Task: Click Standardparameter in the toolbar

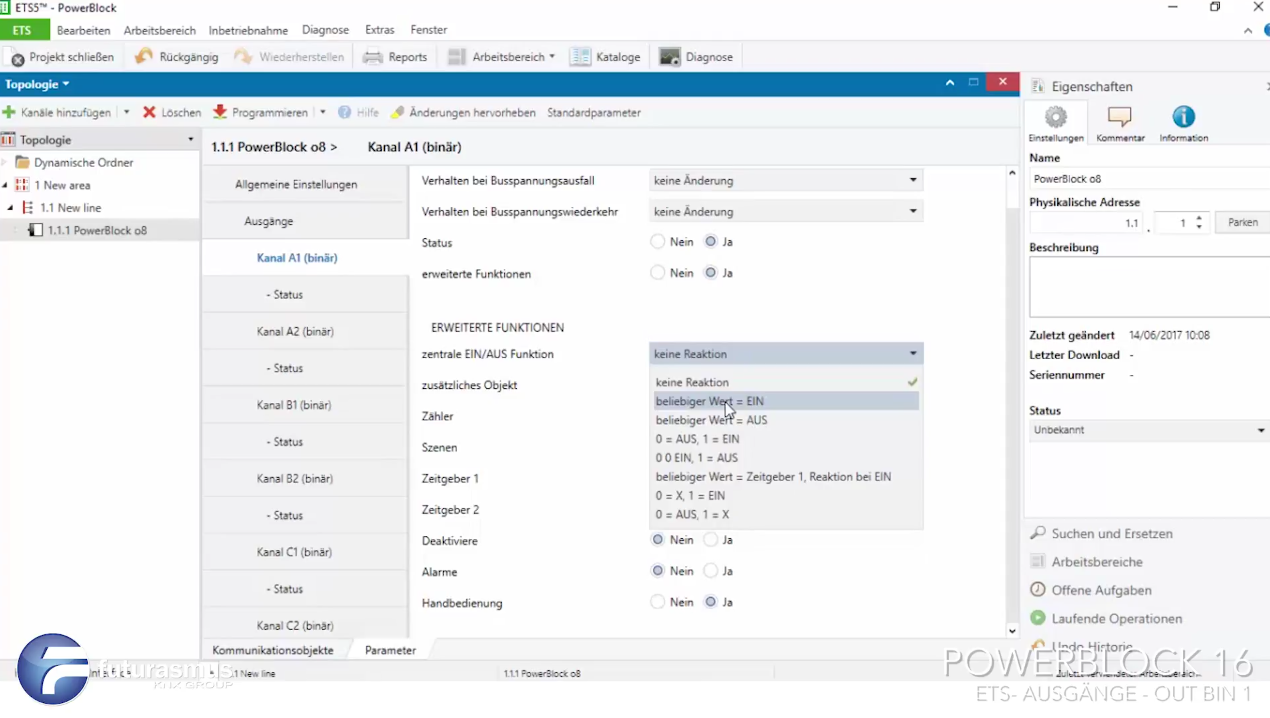Action: [594, 113]
